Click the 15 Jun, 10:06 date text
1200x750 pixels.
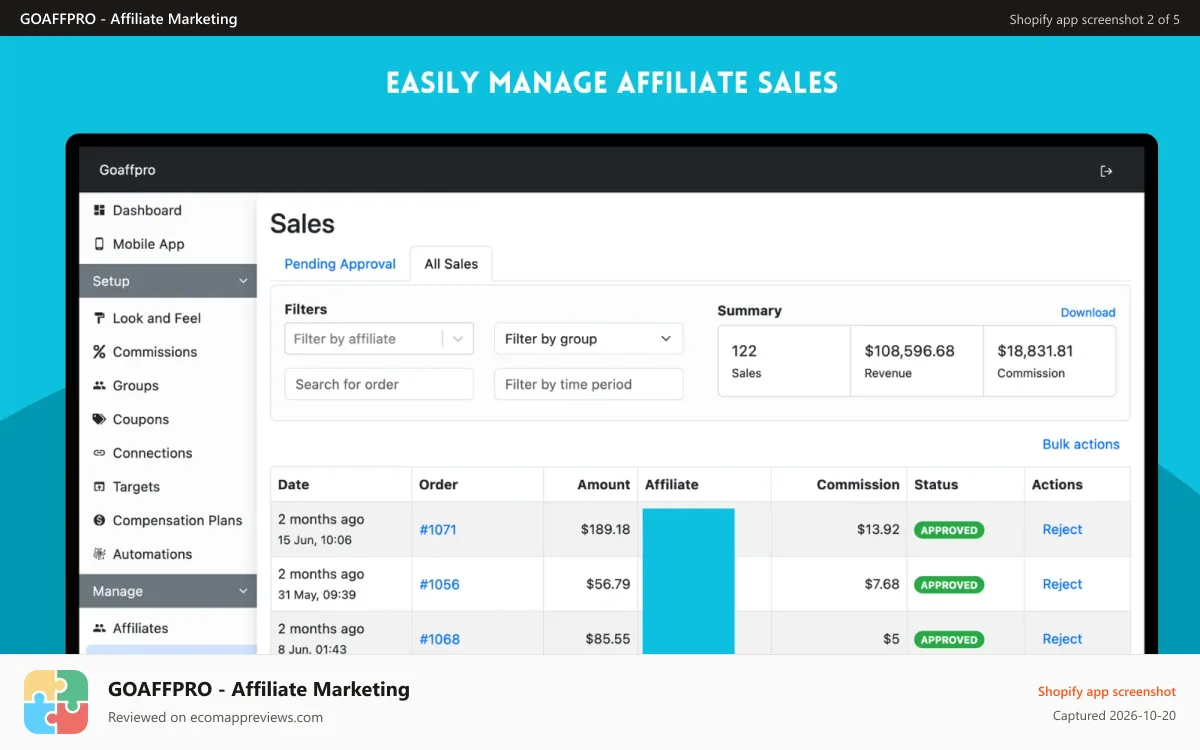(314, 541)
